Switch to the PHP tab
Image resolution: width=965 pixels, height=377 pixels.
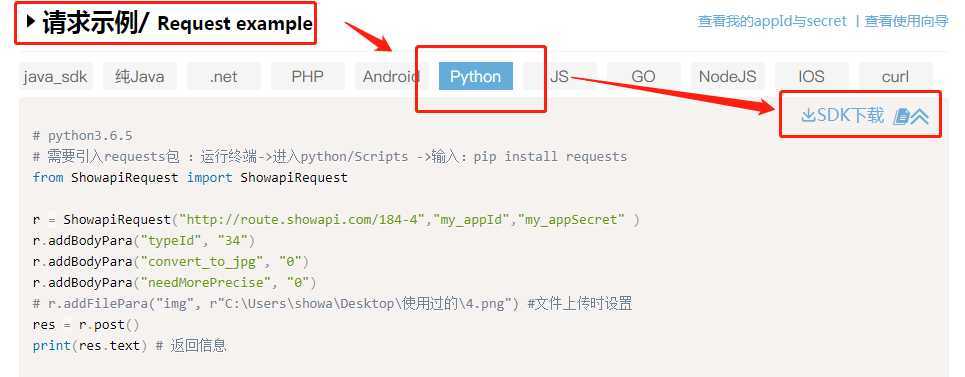[308, 76]
